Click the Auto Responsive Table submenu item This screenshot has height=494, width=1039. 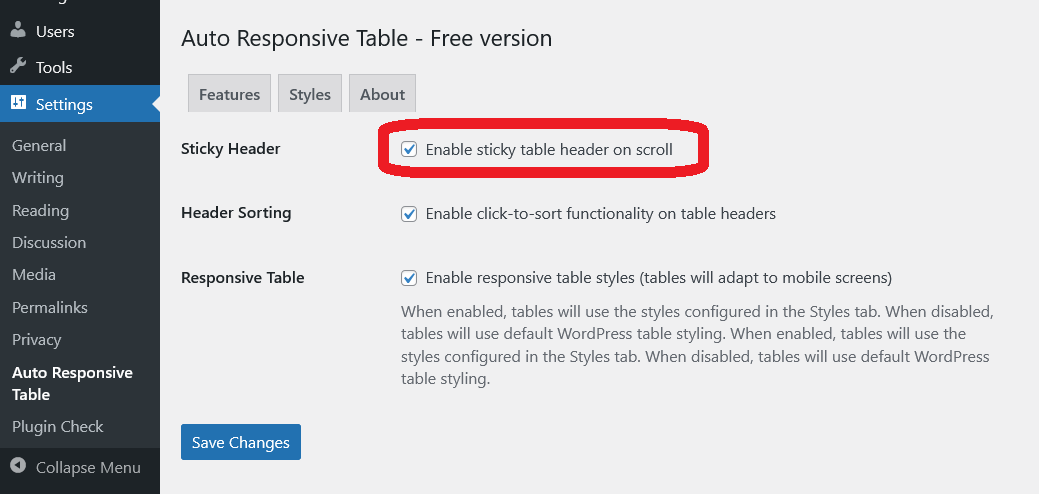[72, 384]
